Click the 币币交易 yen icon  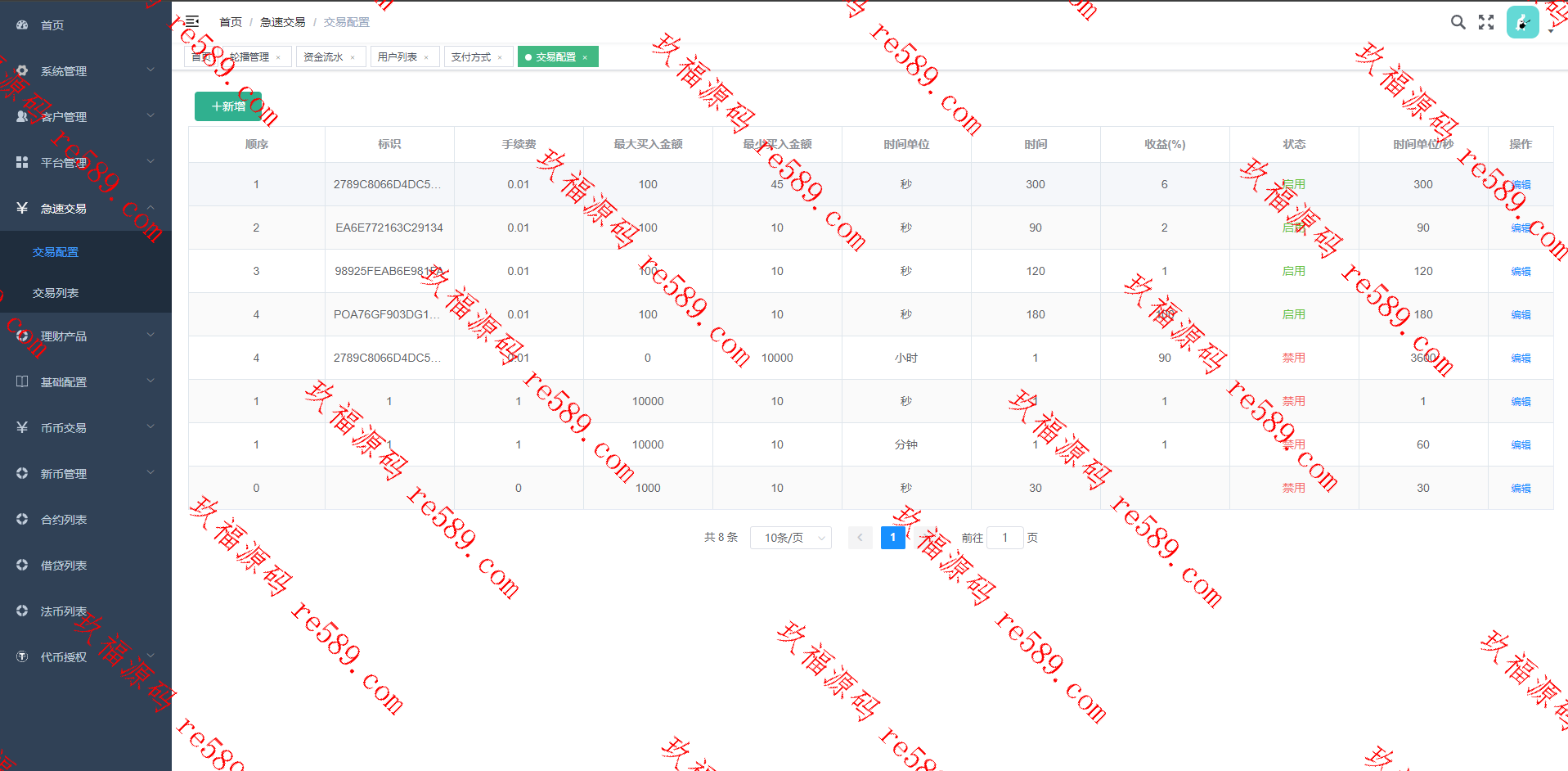(22, 428)
